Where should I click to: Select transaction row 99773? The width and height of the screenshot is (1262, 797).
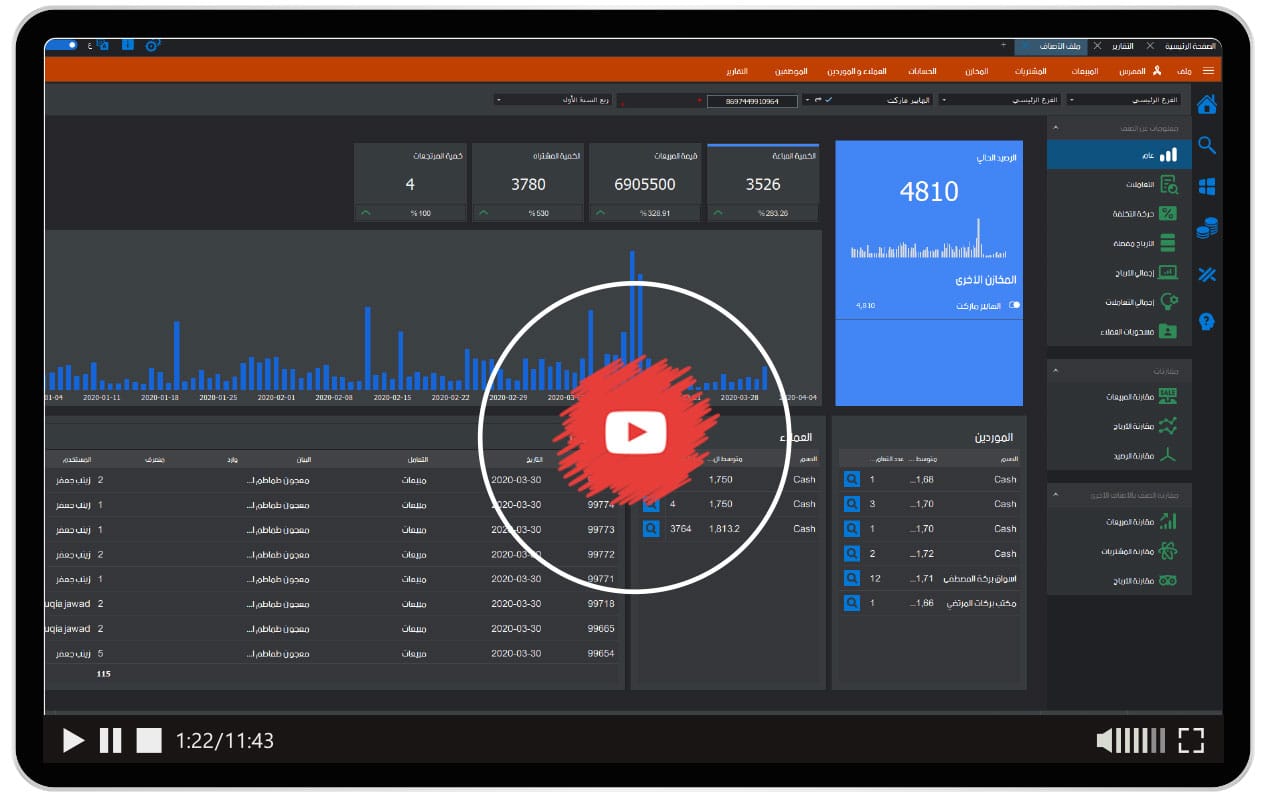(331, 529)
